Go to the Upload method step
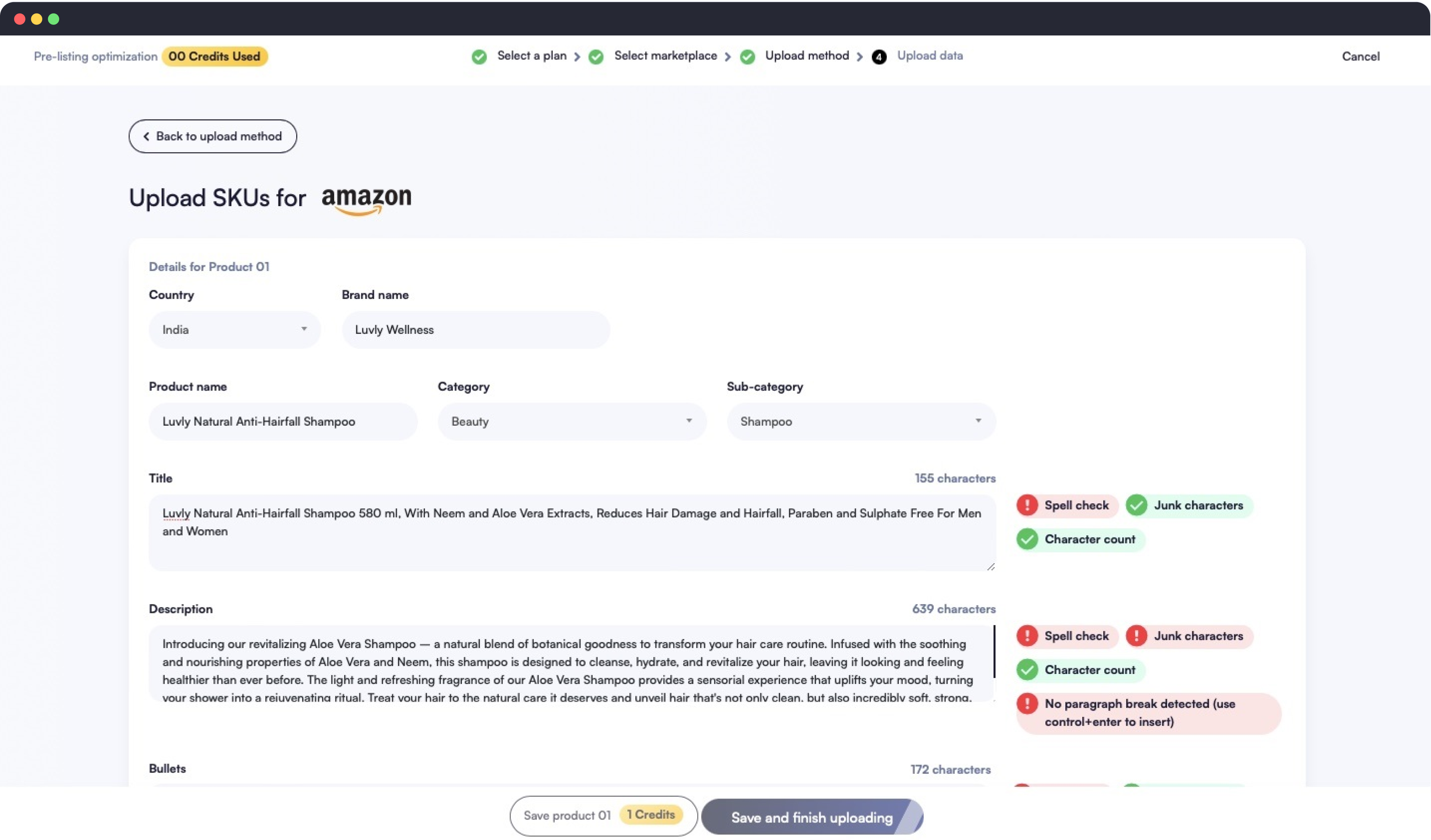The width and height of the screenshot is (1431, 840). pos(807,56)
